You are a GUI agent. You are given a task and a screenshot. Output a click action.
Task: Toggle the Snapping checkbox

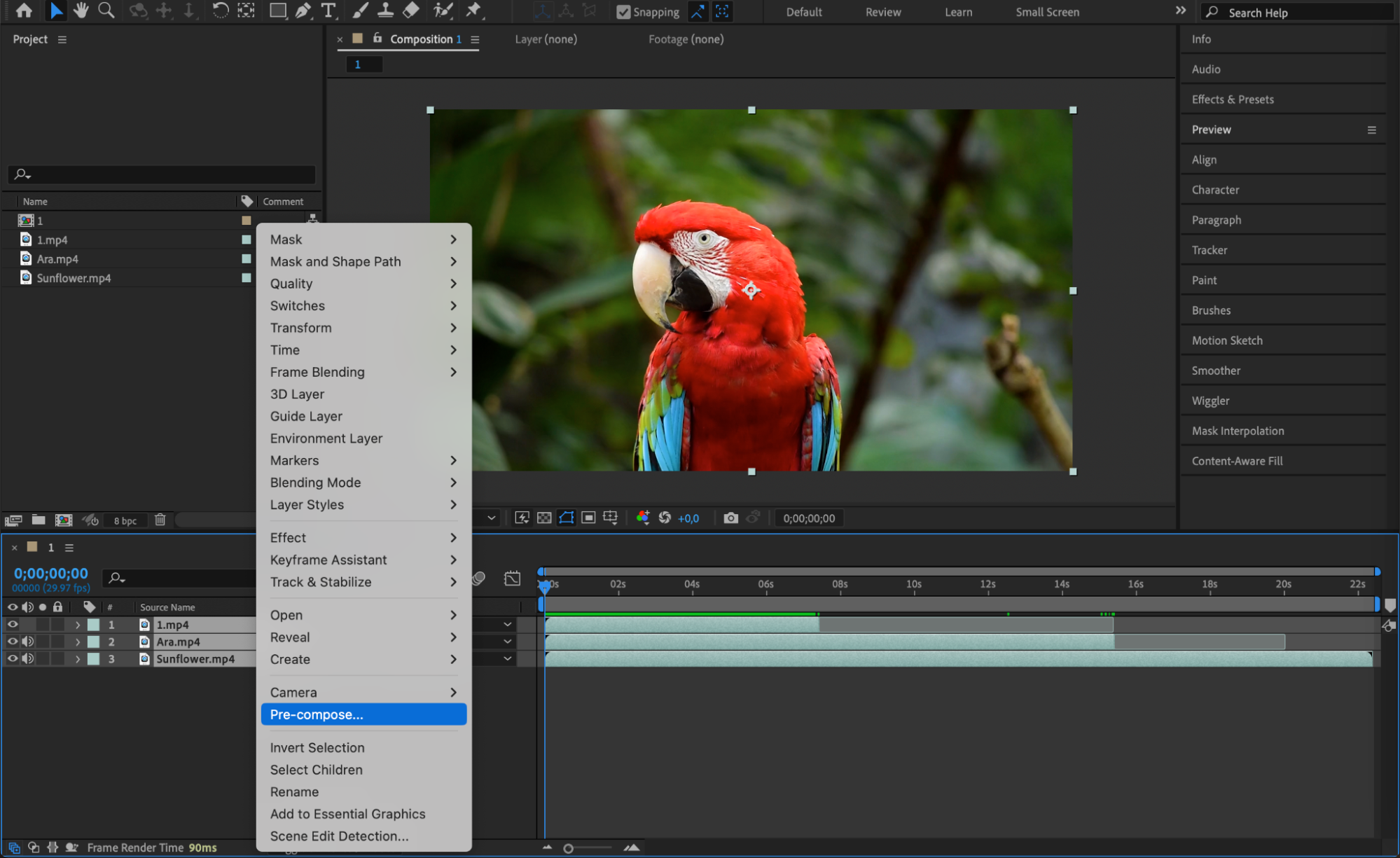click(623, 12)
